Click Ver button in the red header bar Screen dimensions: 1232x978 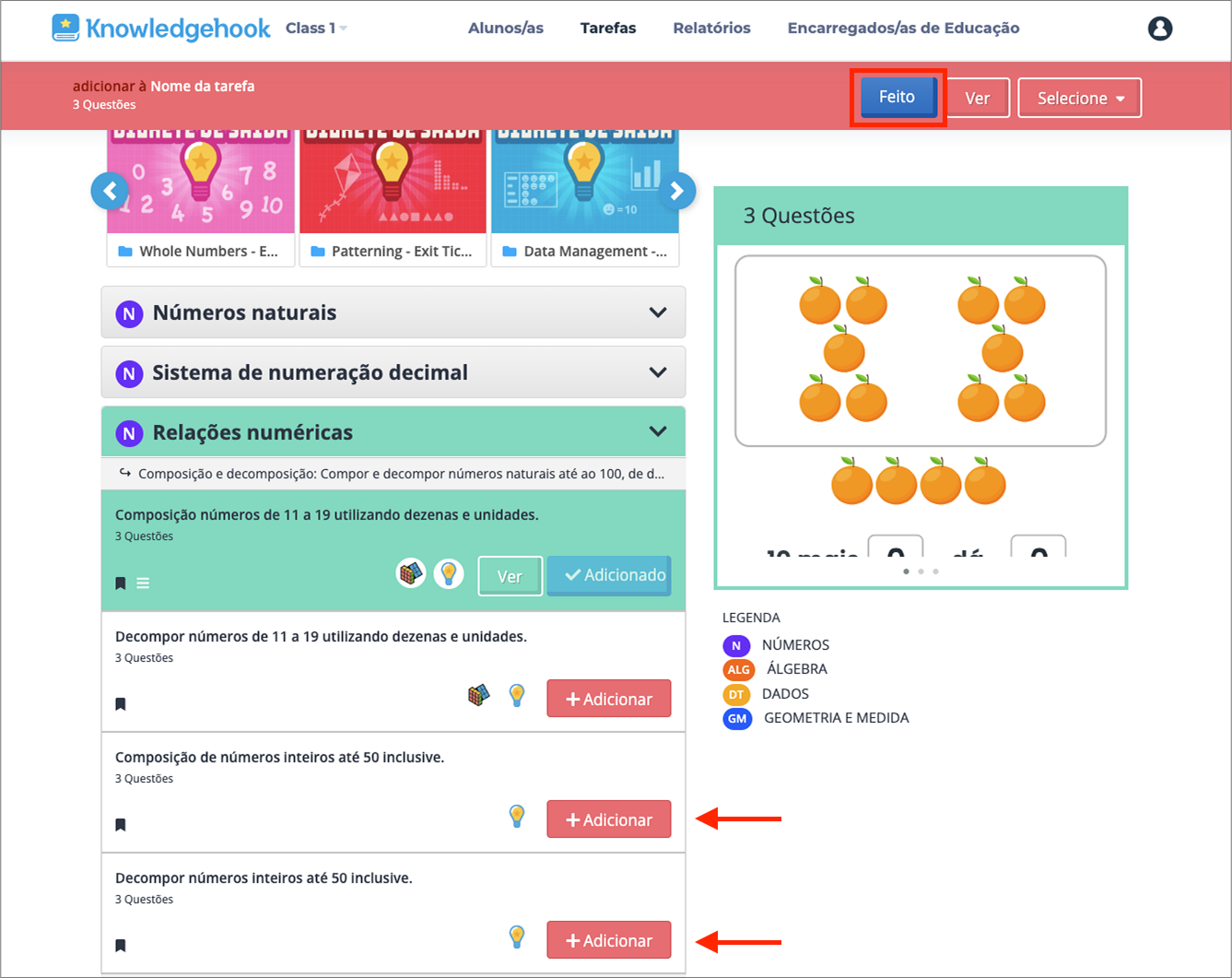click(977, 98)
